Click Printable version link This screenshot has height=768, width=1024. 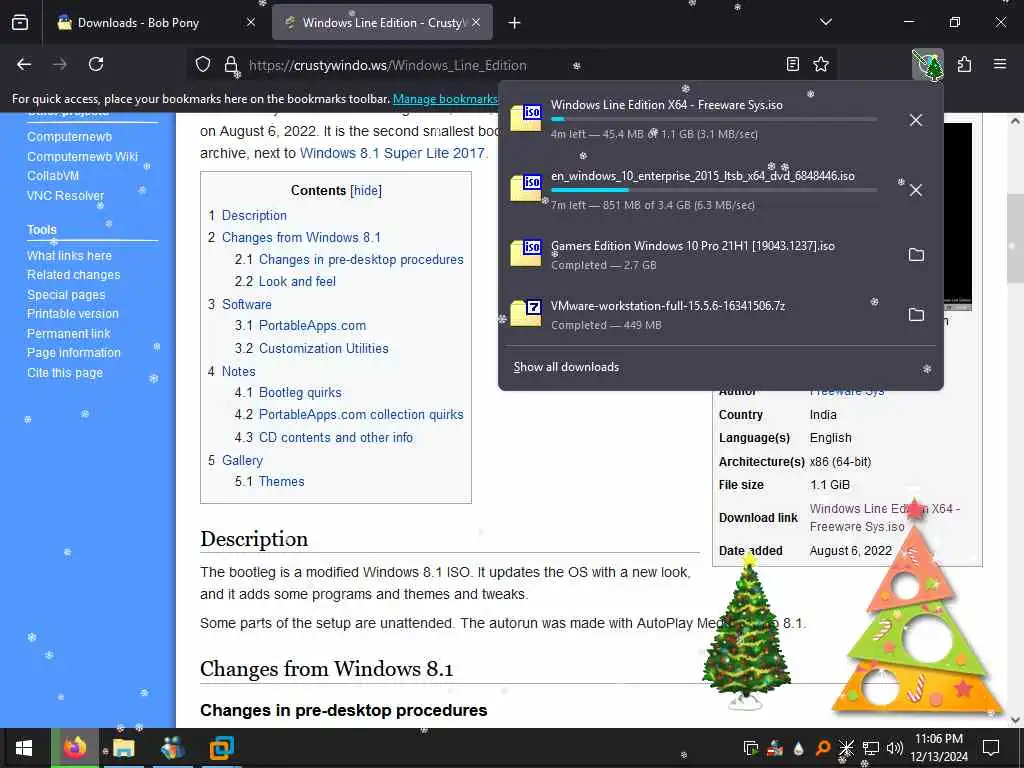tap(72, 314)
